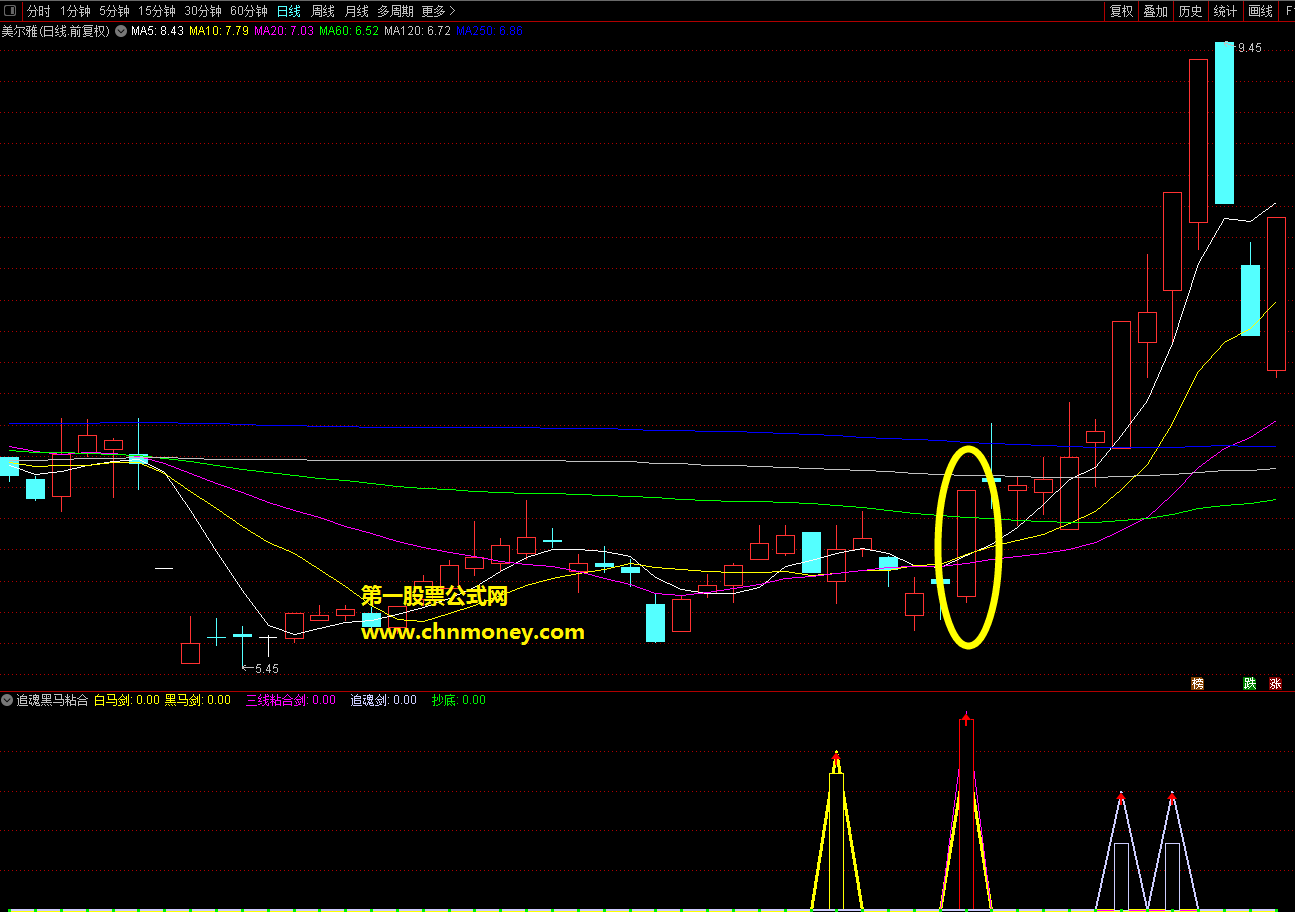
Task: Expand the 更多 periods menu
Action: [x=438, y=11]
